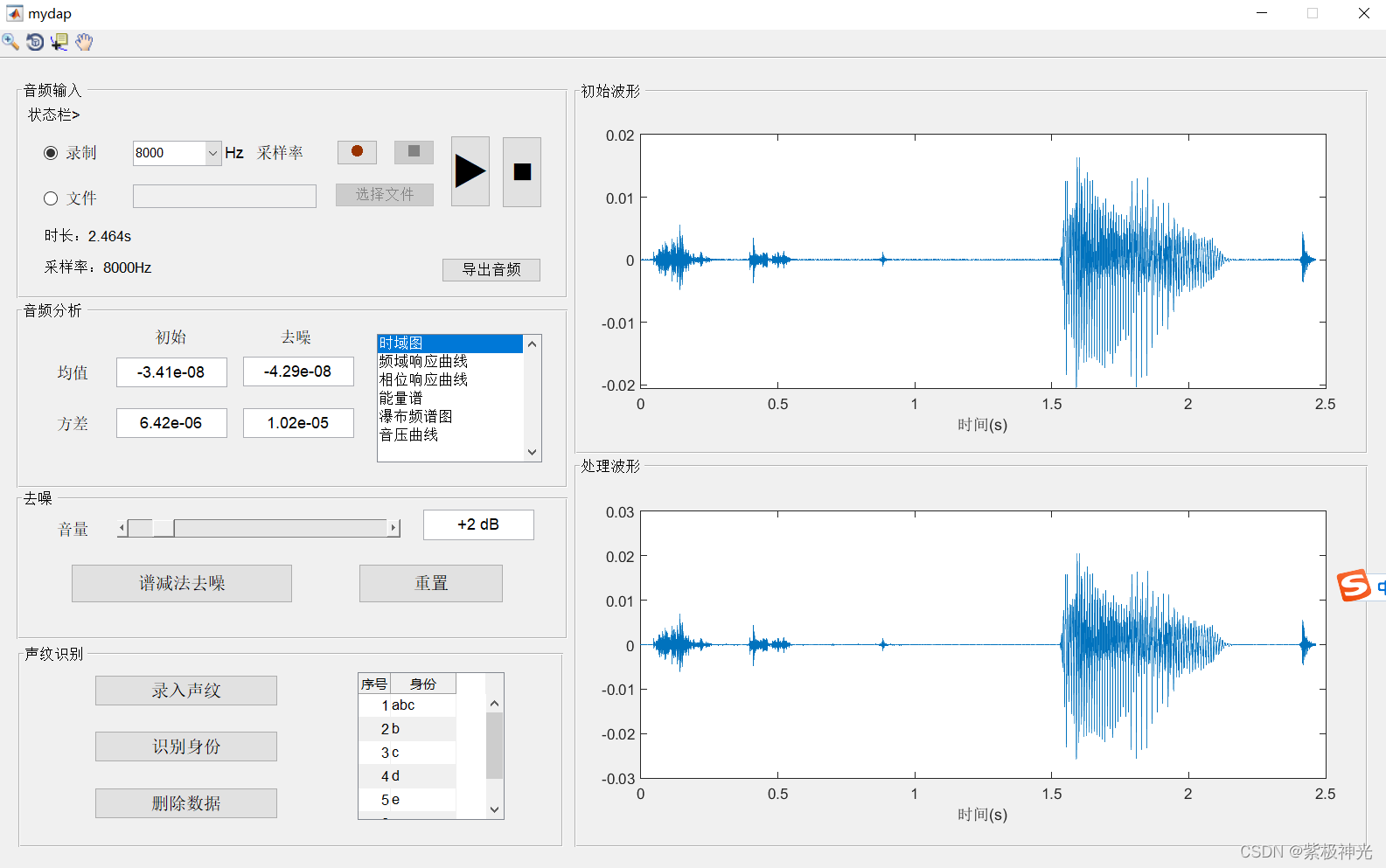The width and height of the screenshot is (1386, 868).
Task: Click inside the 处理波形 waveform plot
Action: point(983,645)
